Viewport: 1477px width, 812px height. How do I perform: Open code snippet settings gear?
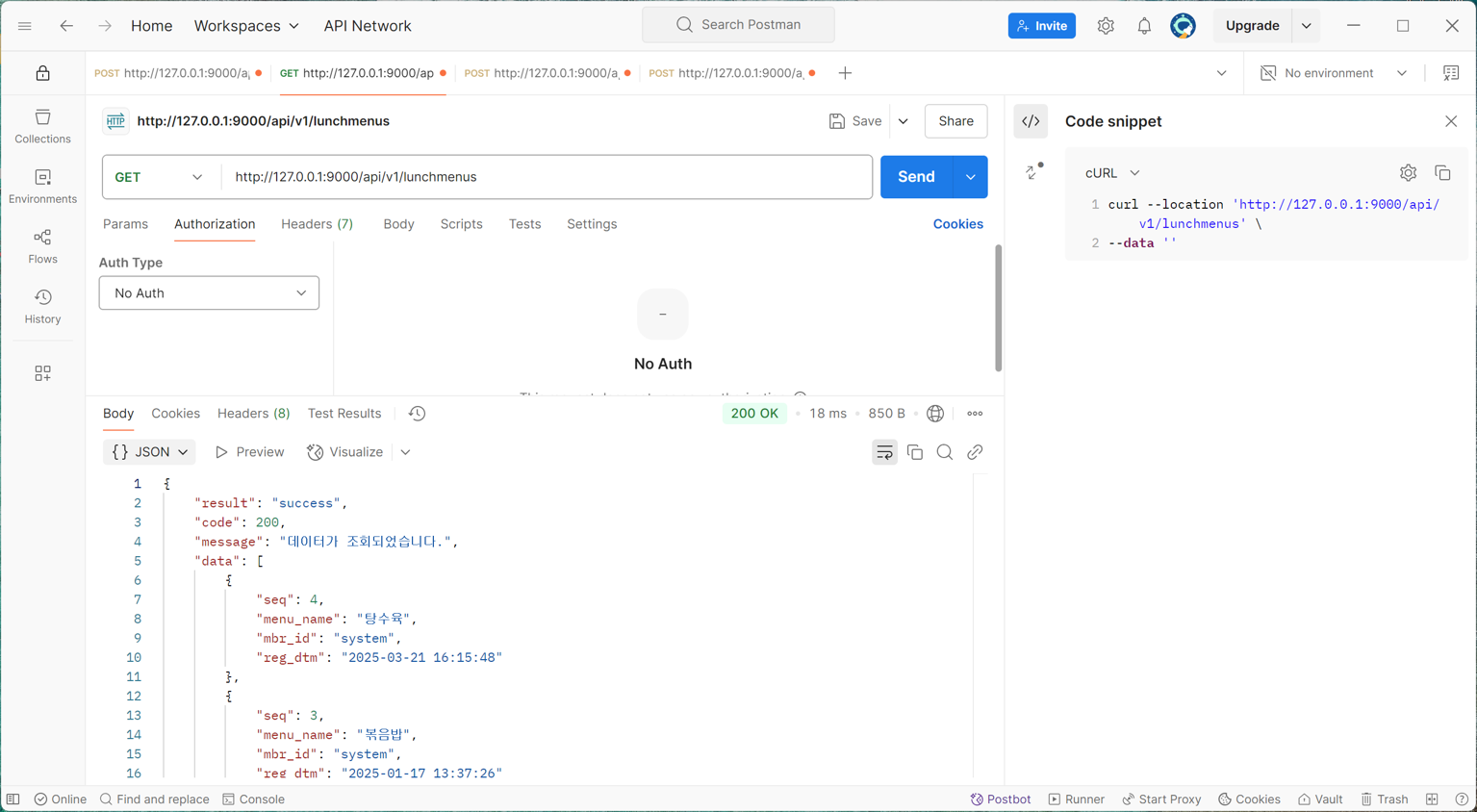(x=1408, y=173)
